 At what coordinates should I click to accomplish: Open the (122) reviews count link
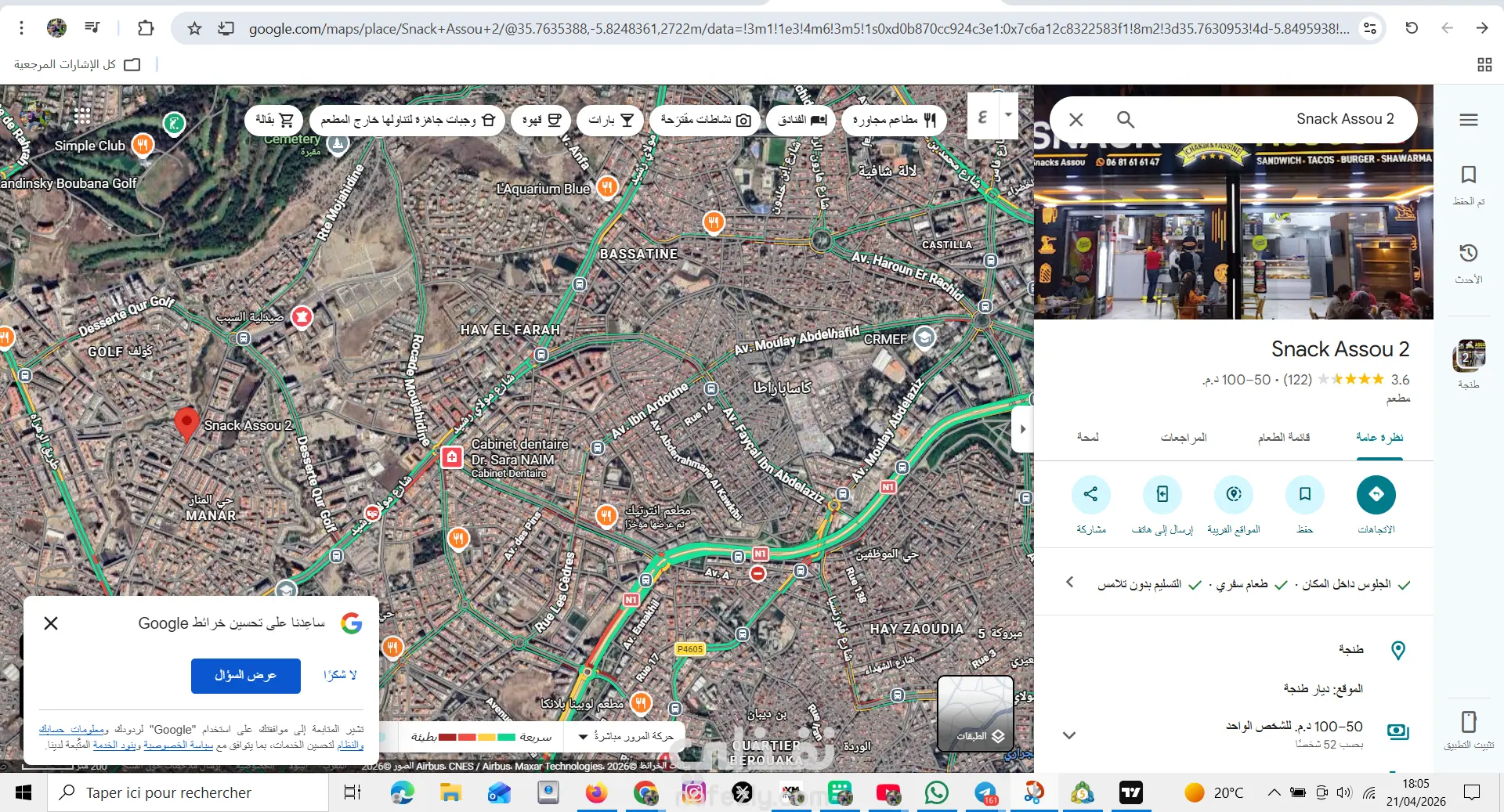[1297, 380]
